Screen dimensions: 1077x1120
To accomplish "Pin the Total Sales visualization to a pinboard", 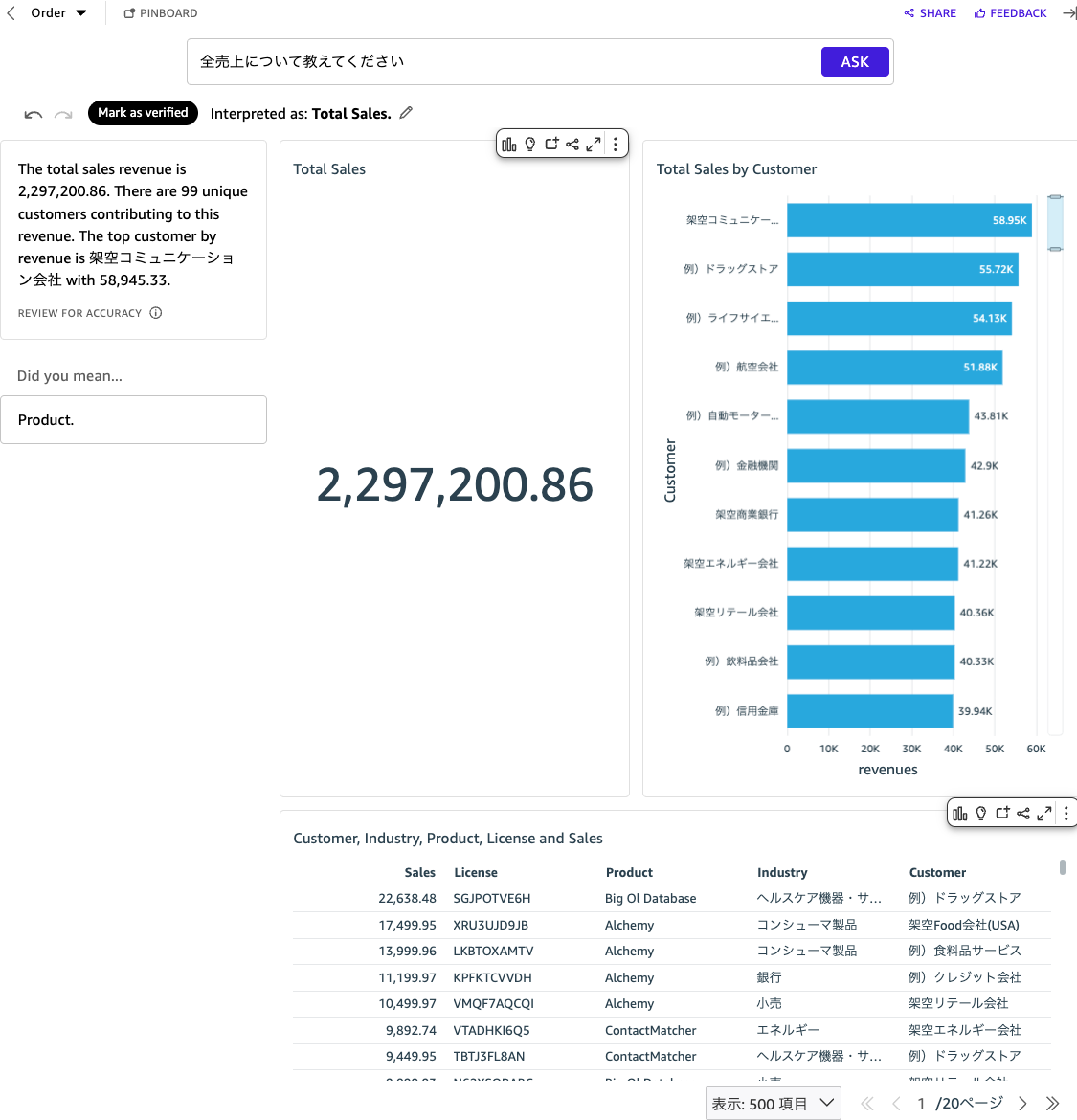I will click(x=551, y=143).
